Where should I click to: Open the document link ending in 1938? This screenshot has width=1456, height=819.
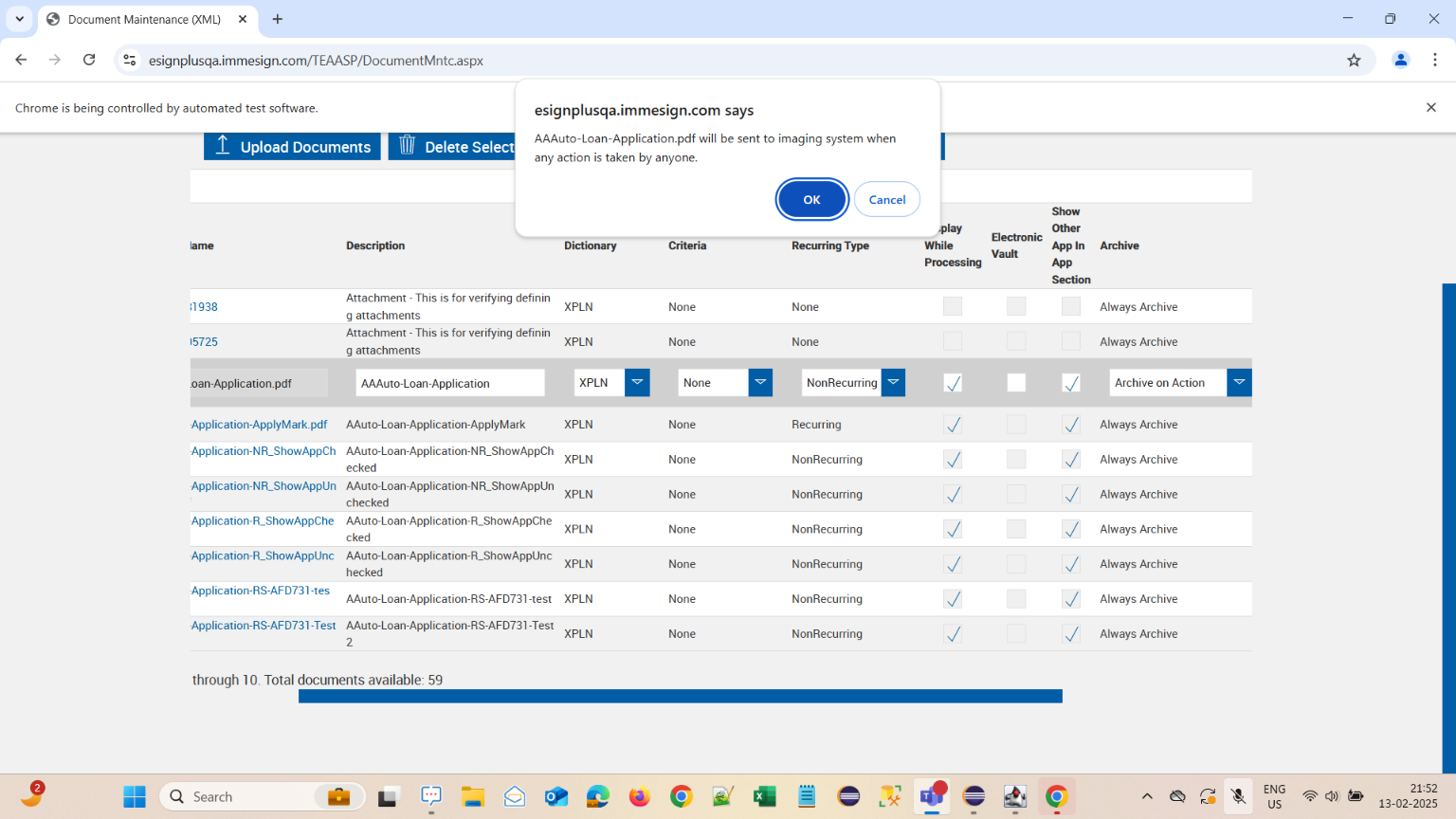tap(204, 307)
